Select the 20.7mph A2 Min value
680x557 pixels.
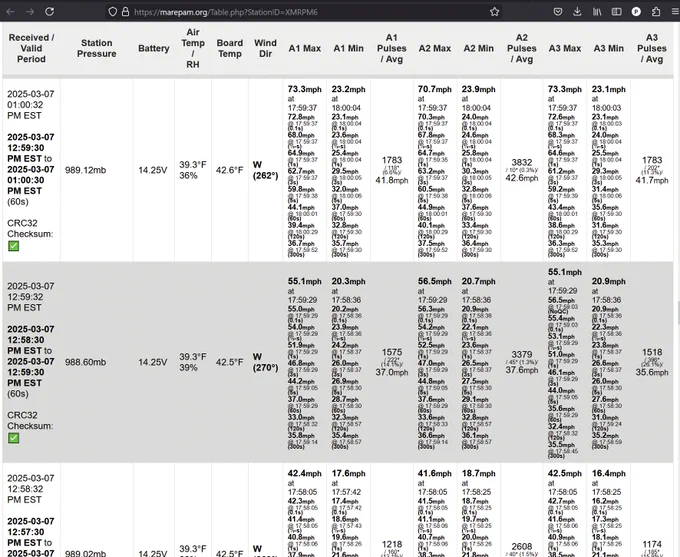click(x=478, y=281)
